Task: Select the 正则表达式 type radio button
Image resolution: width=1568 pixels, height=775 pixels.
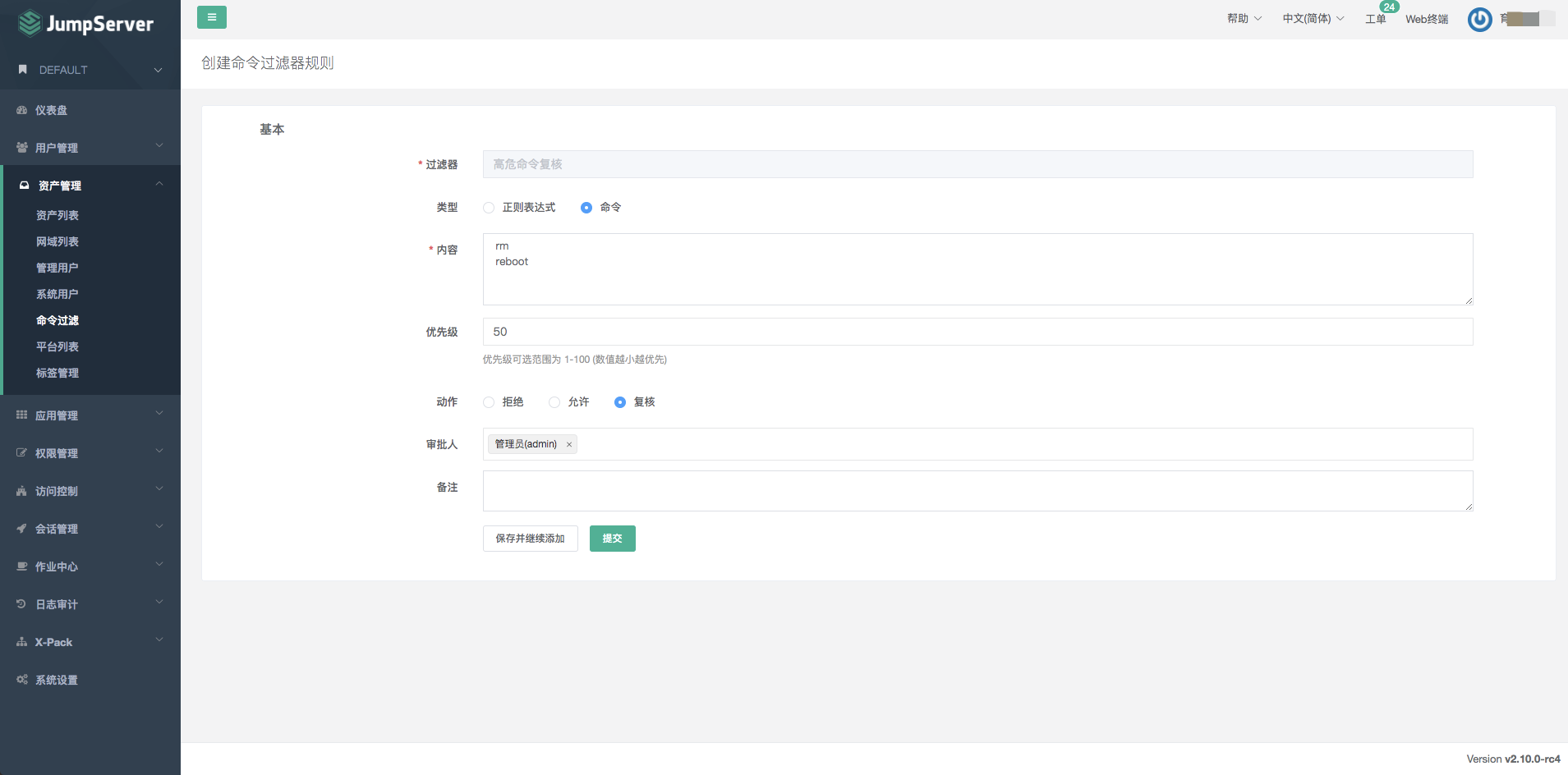Action: 489,208
